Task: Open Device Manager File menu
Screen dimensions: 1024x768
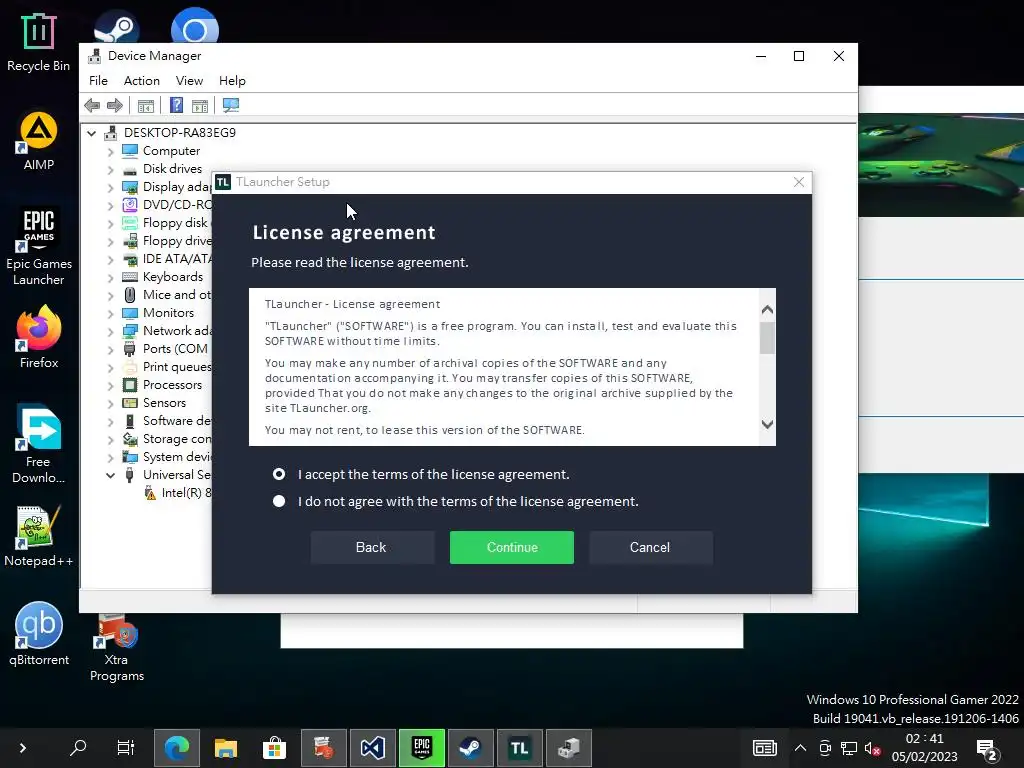Action: (x=99, y=81)
